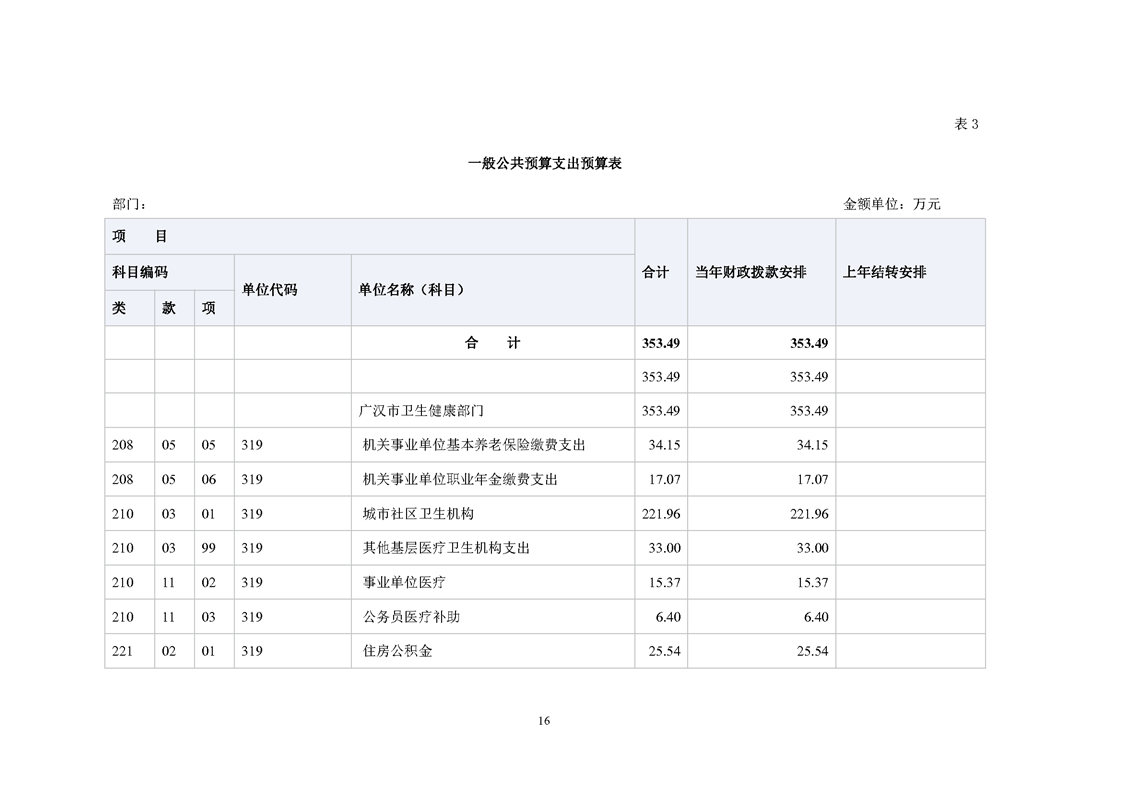
Task: Click the 金额单位：万元 note
Action: click(x=892, y=204)
